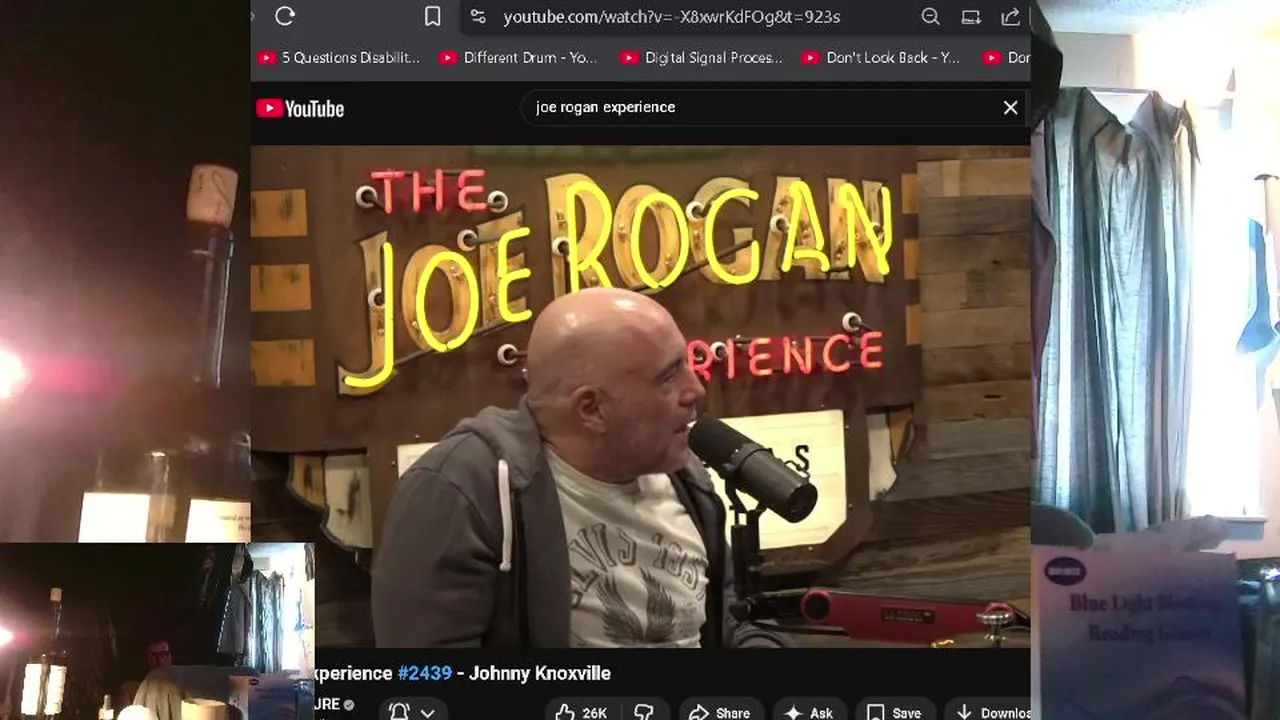Open the "Digital Signal Proces..." bookmark
1280x720 pixels.
pos(701,58)
